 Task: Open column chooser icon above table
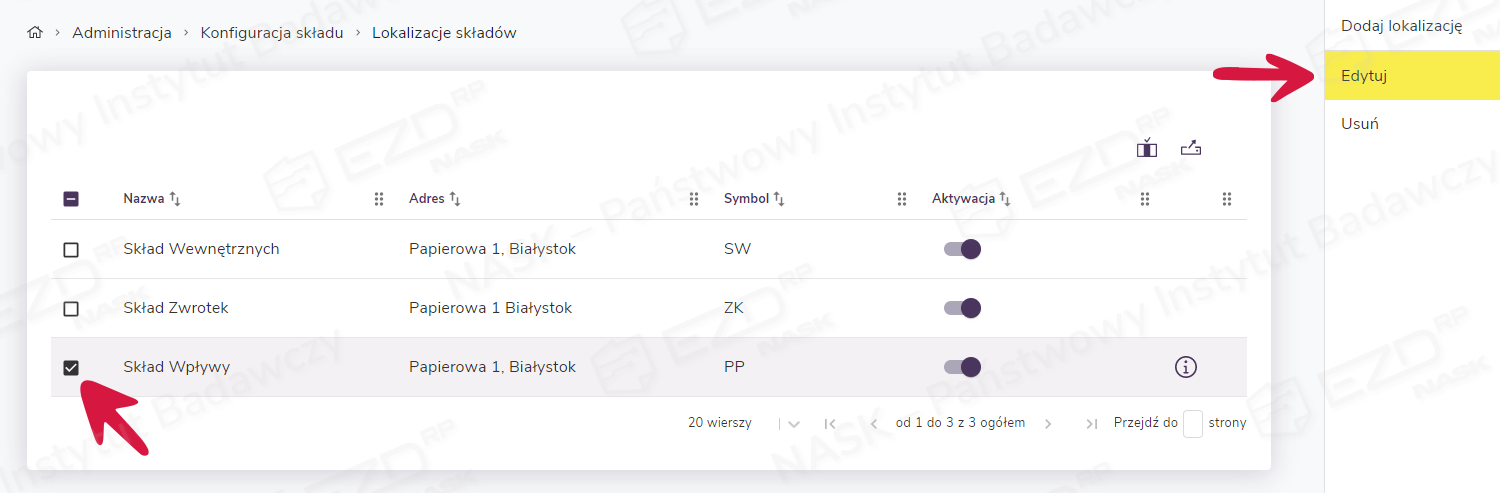[1146, 148]
